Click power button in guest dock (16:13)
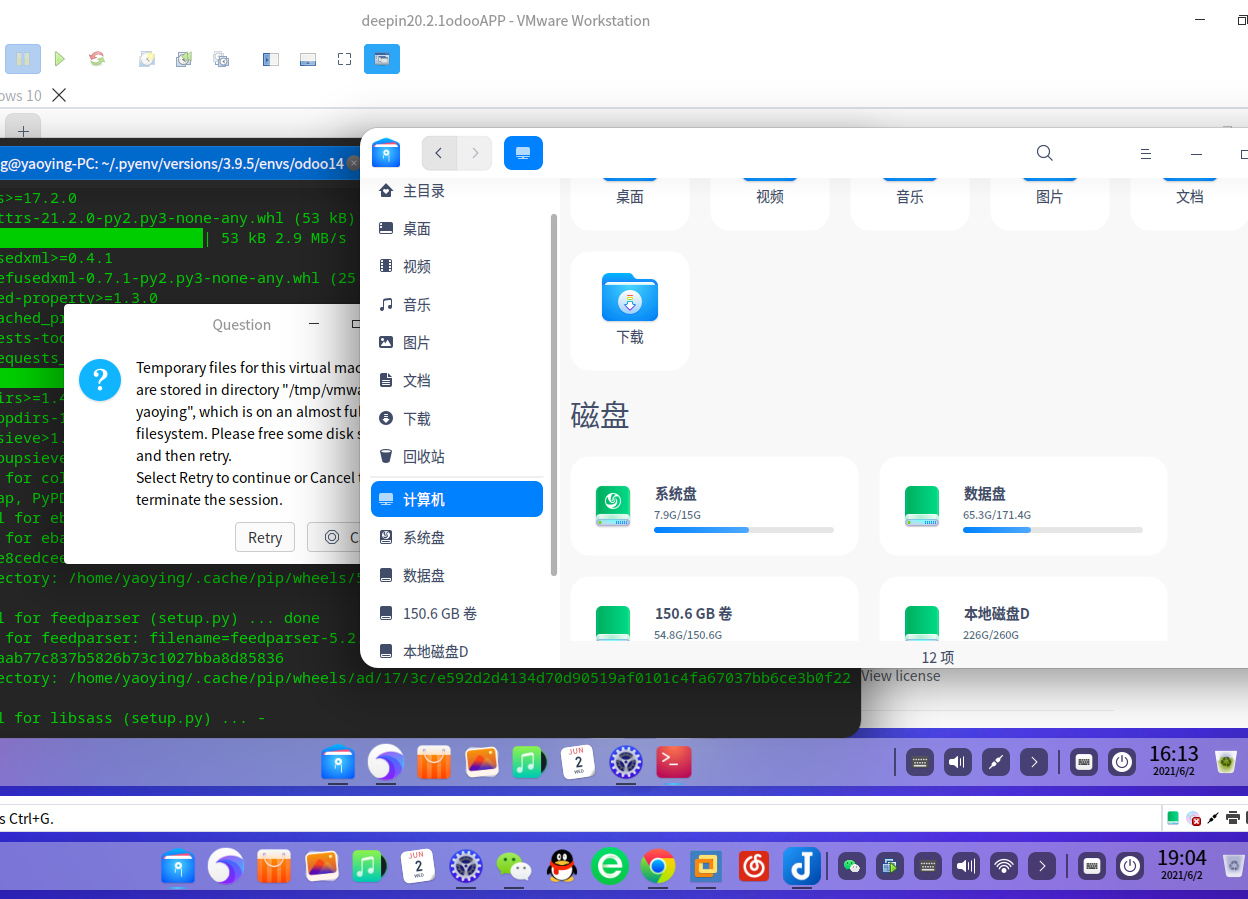The width and height of the screenshot is (1248, 899). [x=1122, y=763]
